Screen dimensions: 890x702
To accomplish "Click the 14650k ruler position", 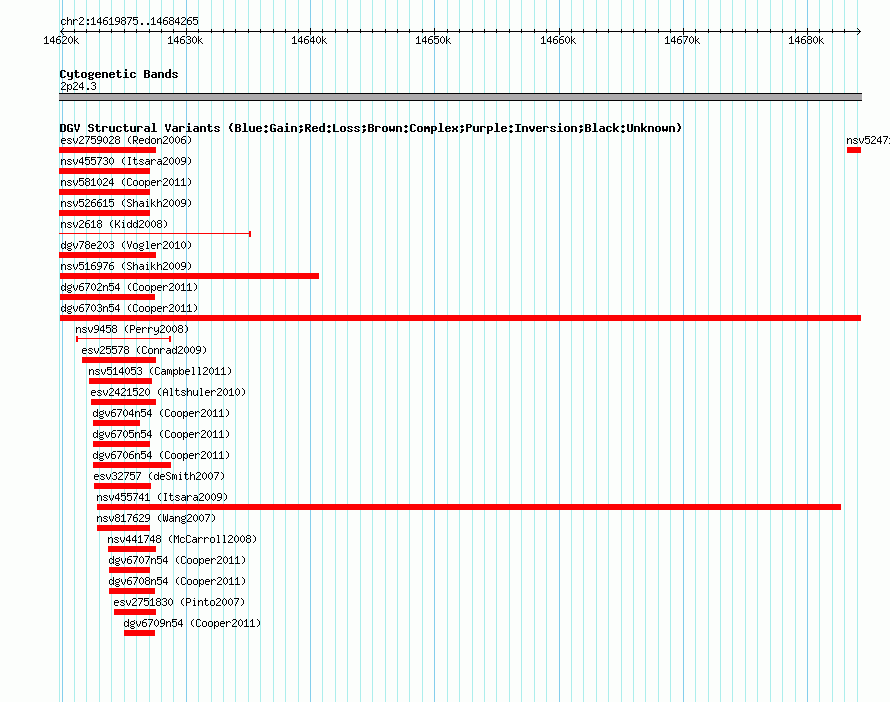I will click(x=433, y=40).
